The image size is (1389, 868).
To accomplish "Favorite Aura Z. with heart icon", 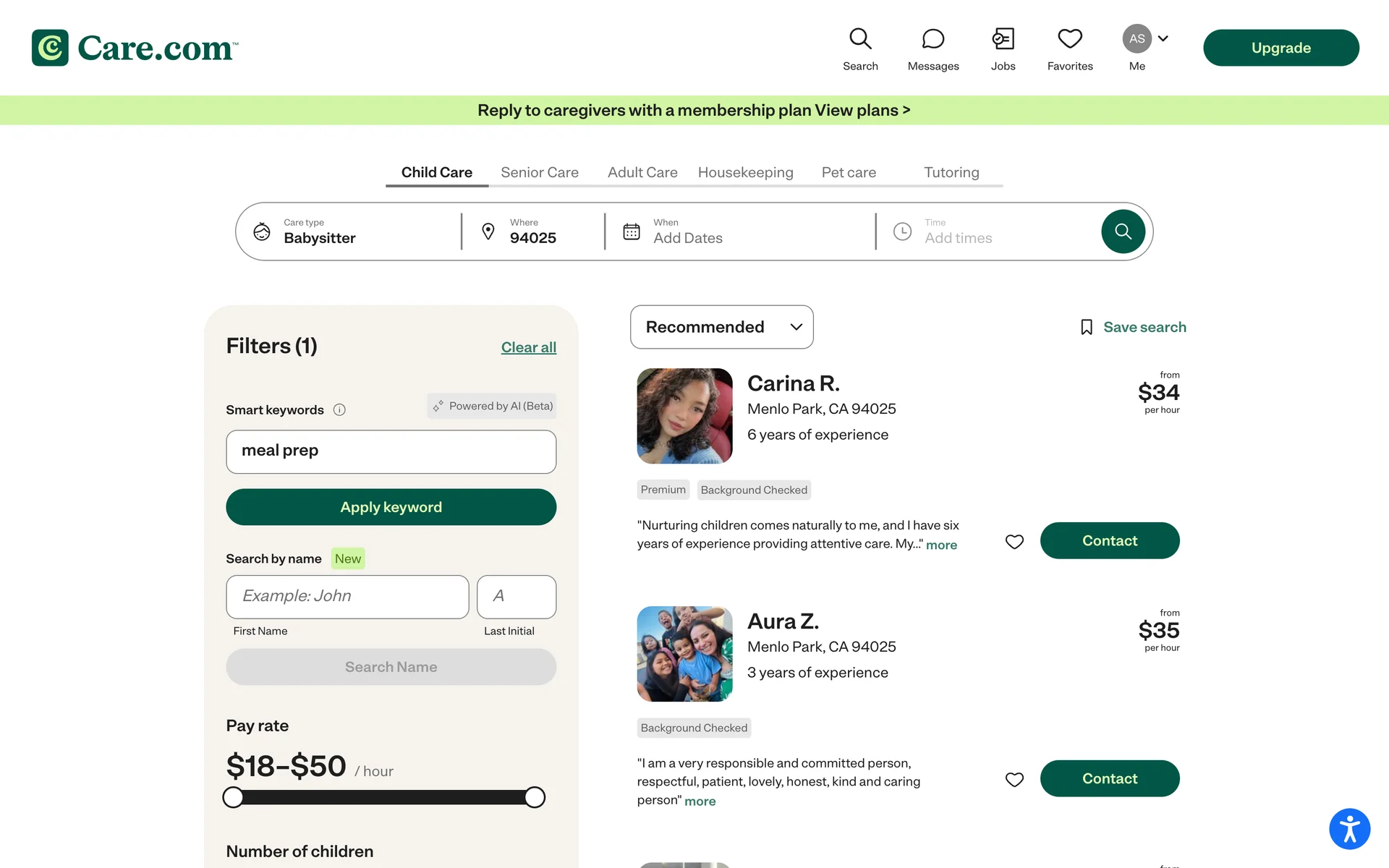I will click(x=1014, y=780).
